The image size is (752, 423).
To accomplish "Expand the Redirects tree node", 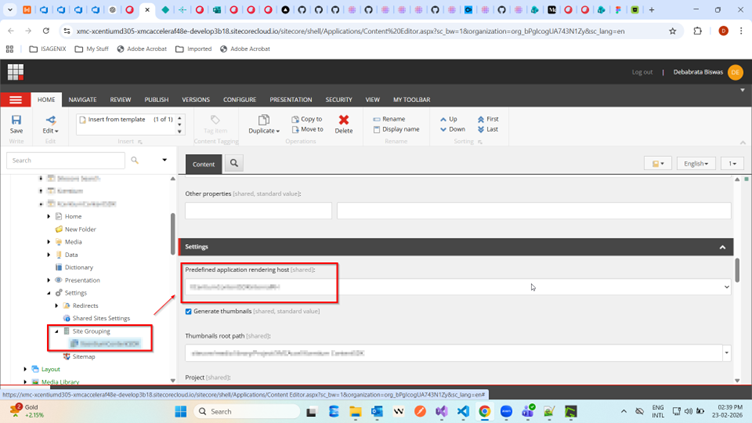I will [x=56, y=306].
